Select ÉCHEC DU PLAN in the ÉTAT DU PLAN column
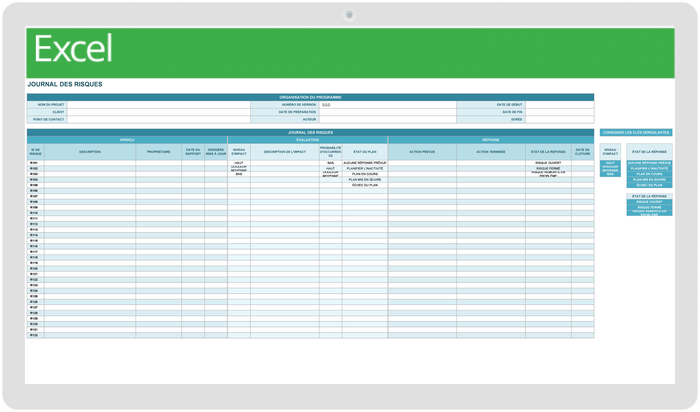This screenshot has height=412, width=700. point(365,185)
